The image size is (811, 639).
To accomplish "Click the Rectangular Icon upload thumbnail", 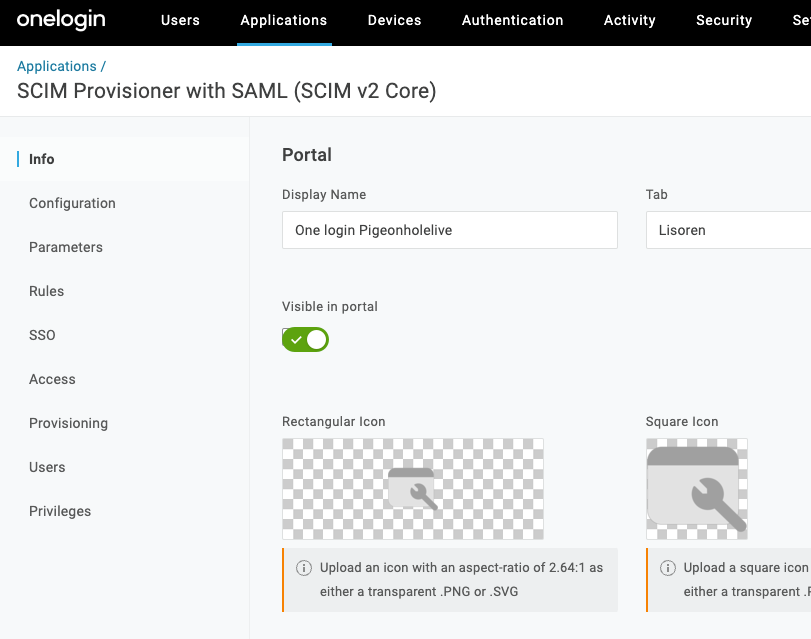I will (x=413, y=489).
